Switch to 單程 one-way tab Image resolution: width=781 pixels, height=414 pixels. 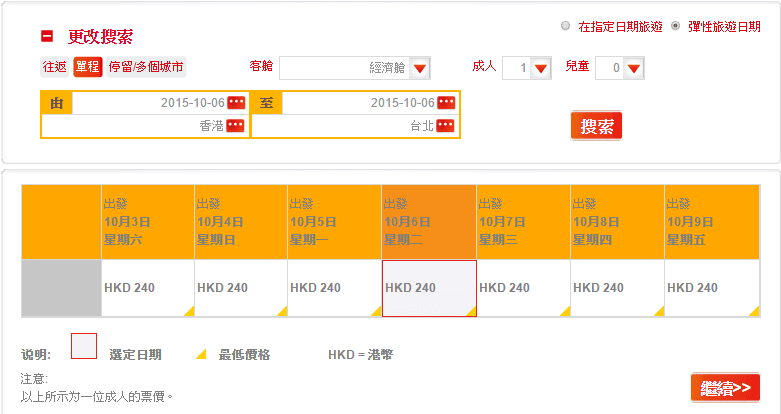coord(88,67)
